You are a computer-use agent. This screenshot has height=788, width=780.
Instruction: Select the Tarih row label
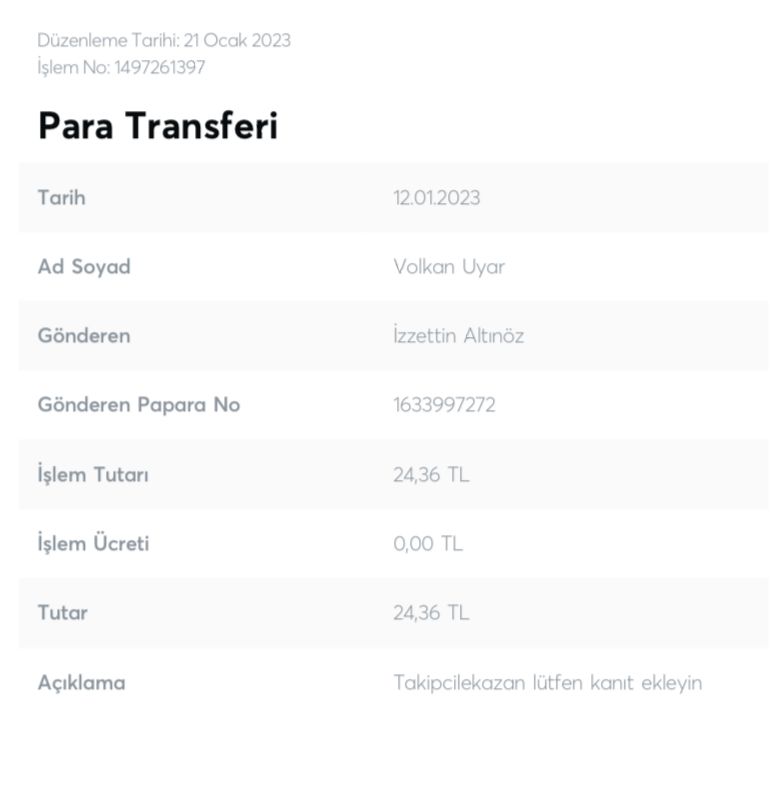click(61, 197)
